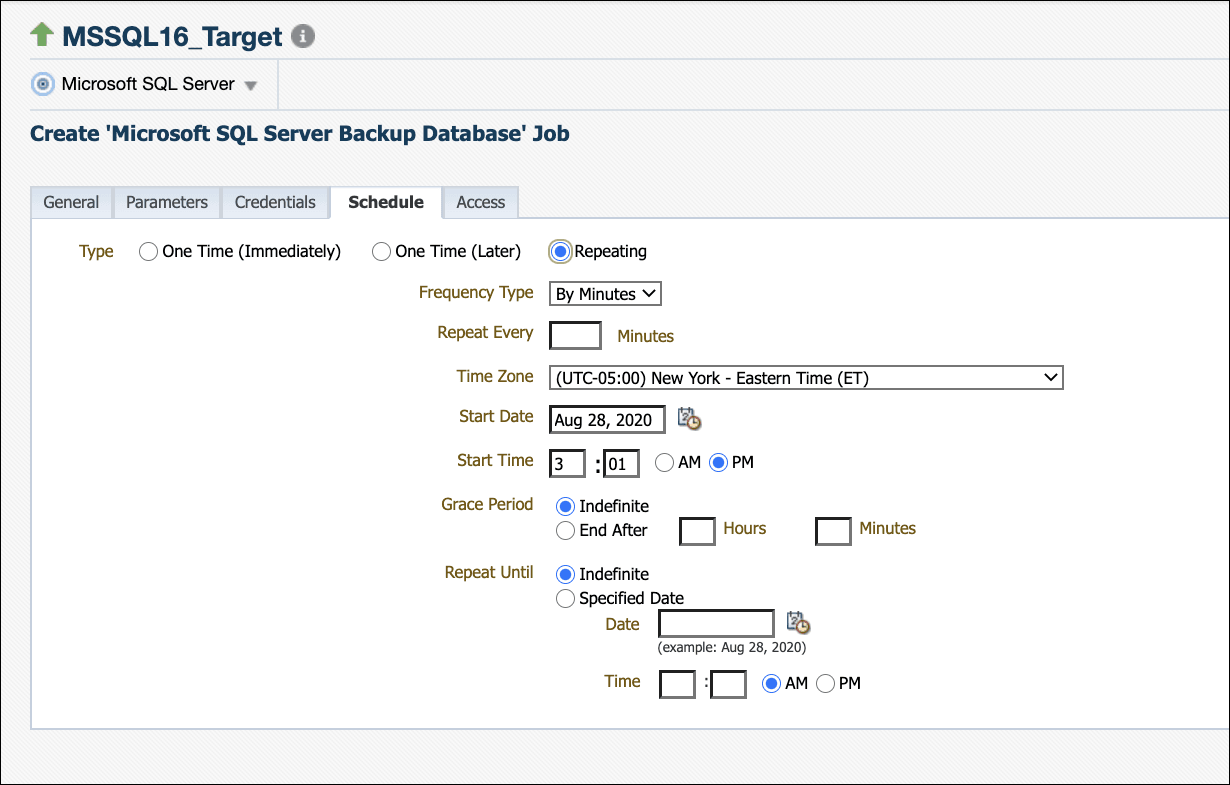Set Repeat Until time to PM
The image size is (1230, 785).
[x=826, y=683]
